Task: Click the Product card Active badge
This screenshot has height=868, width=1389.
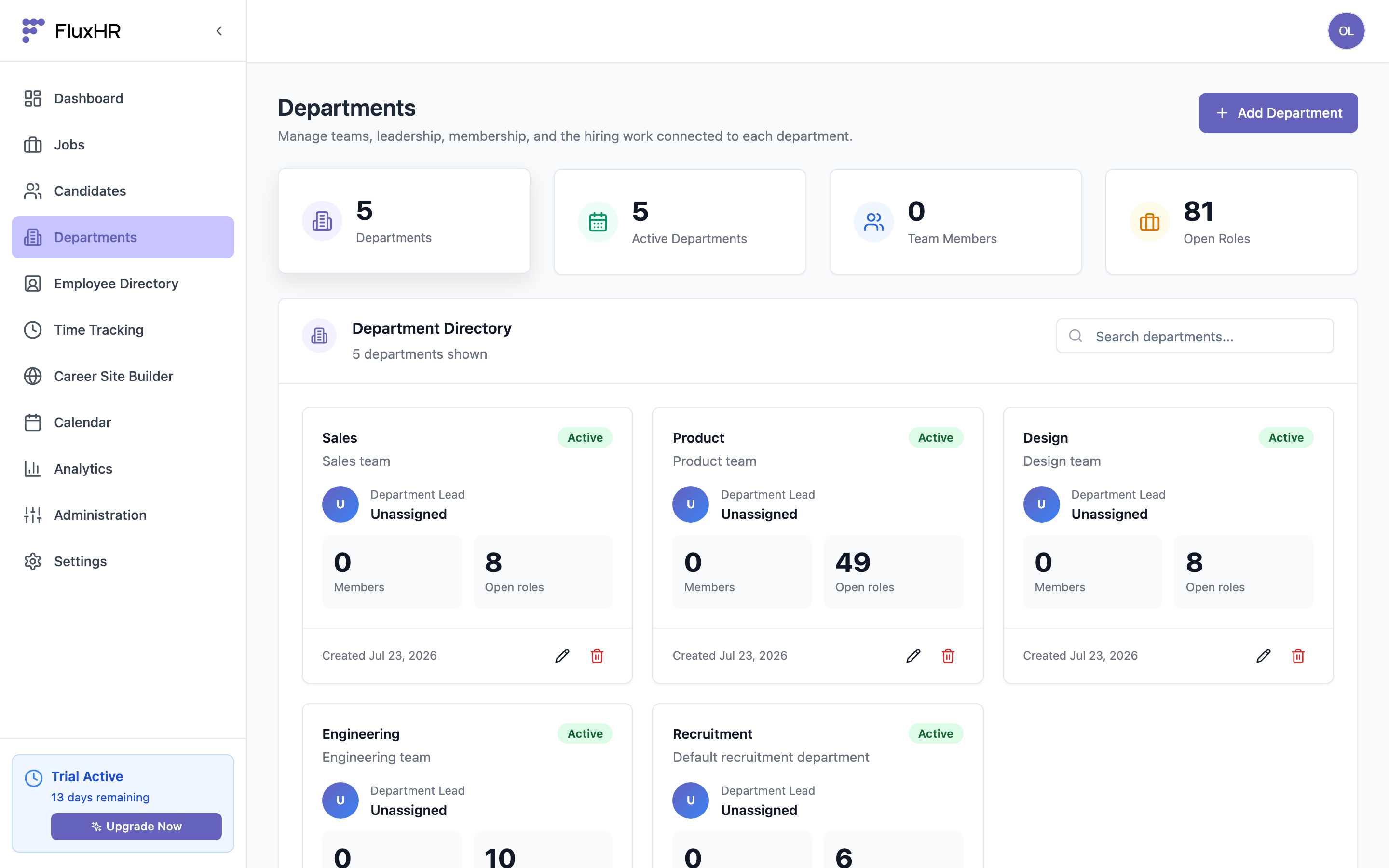Action: point(936,437)
